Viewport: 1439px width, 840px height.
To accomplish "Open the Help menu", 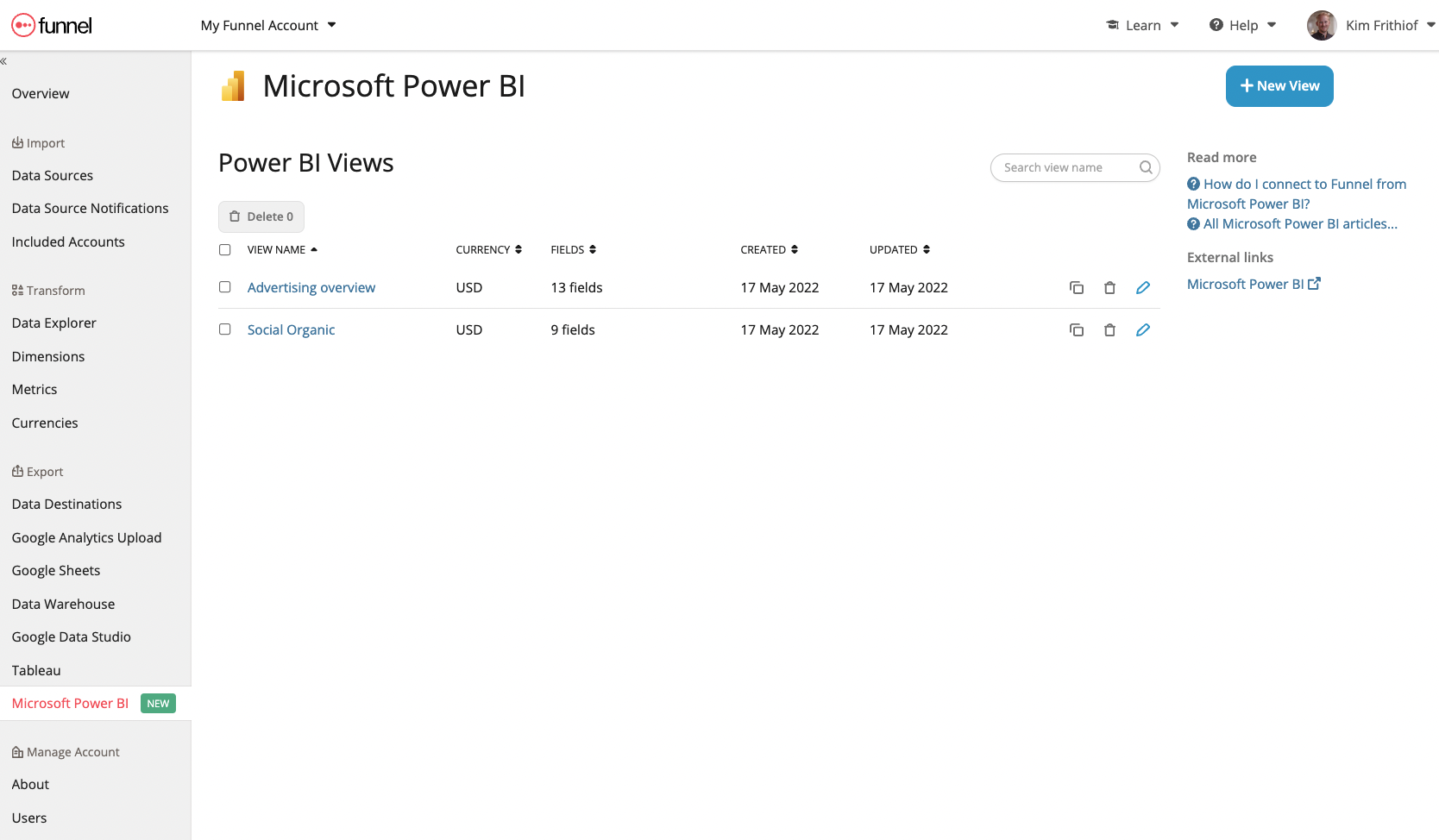I will [x=1242, y=25].
